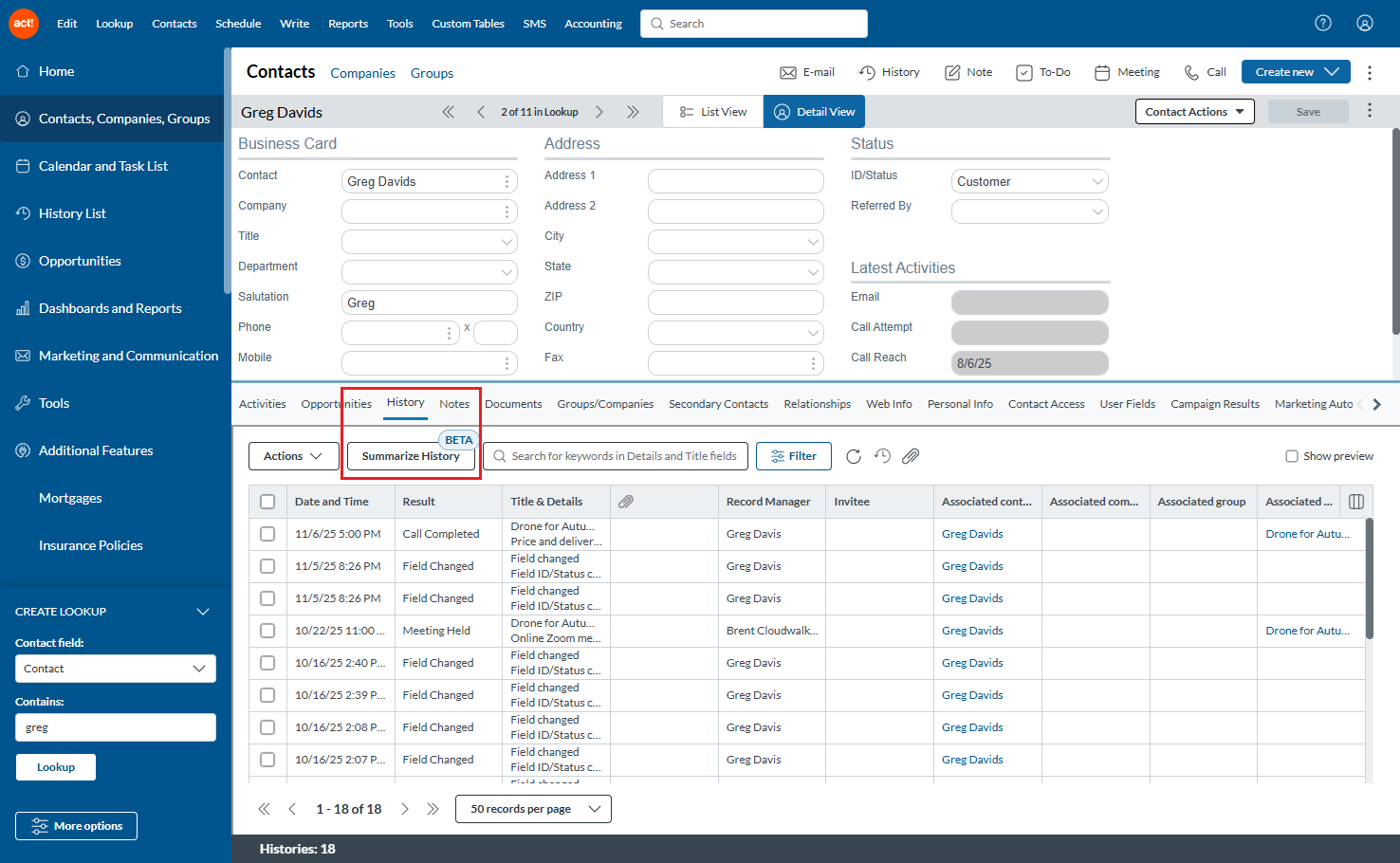
Task: Expand the Contact Actions dropdown
Action: point(1195,112)
